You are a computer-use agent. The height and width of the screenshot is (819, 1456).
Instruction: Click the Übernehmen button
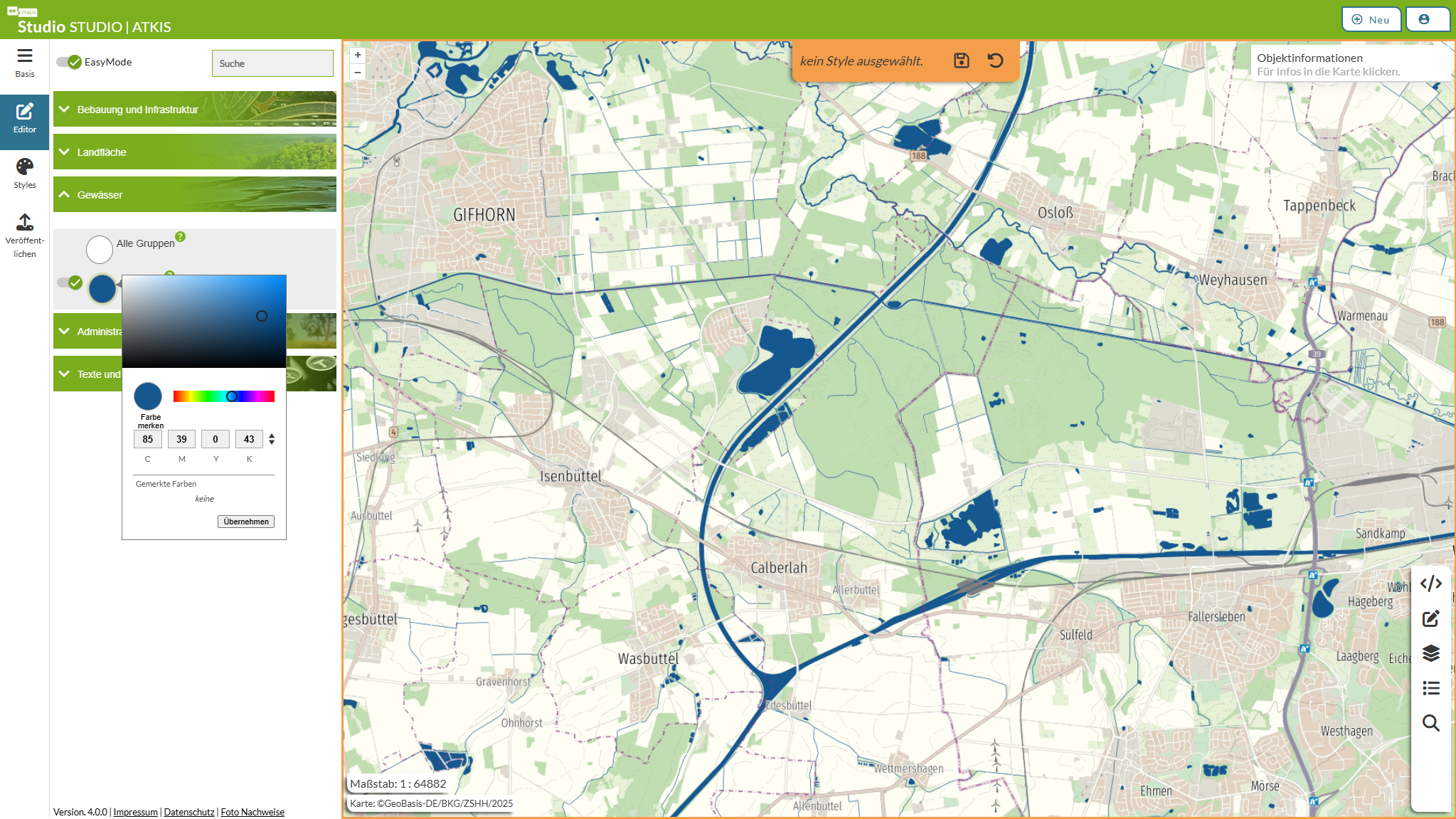pyautogui.click(x=245, y=522)
